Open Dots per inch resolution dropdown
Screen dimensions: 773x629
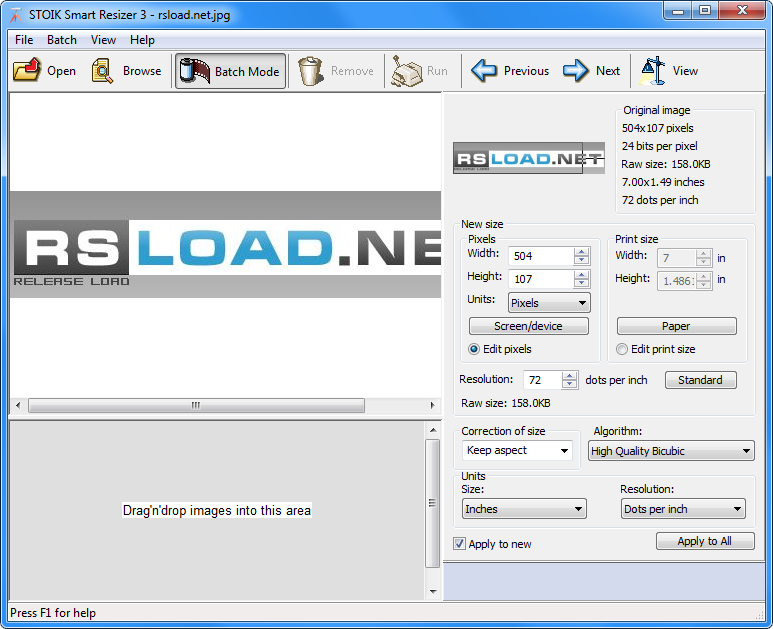pos(683,509)
